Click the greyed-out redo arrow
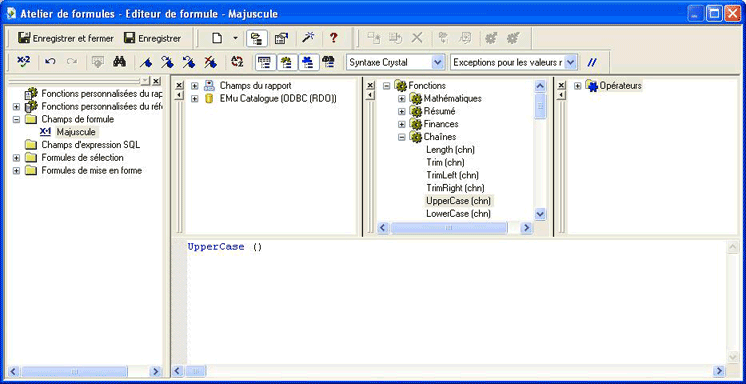 click(72, 62)
